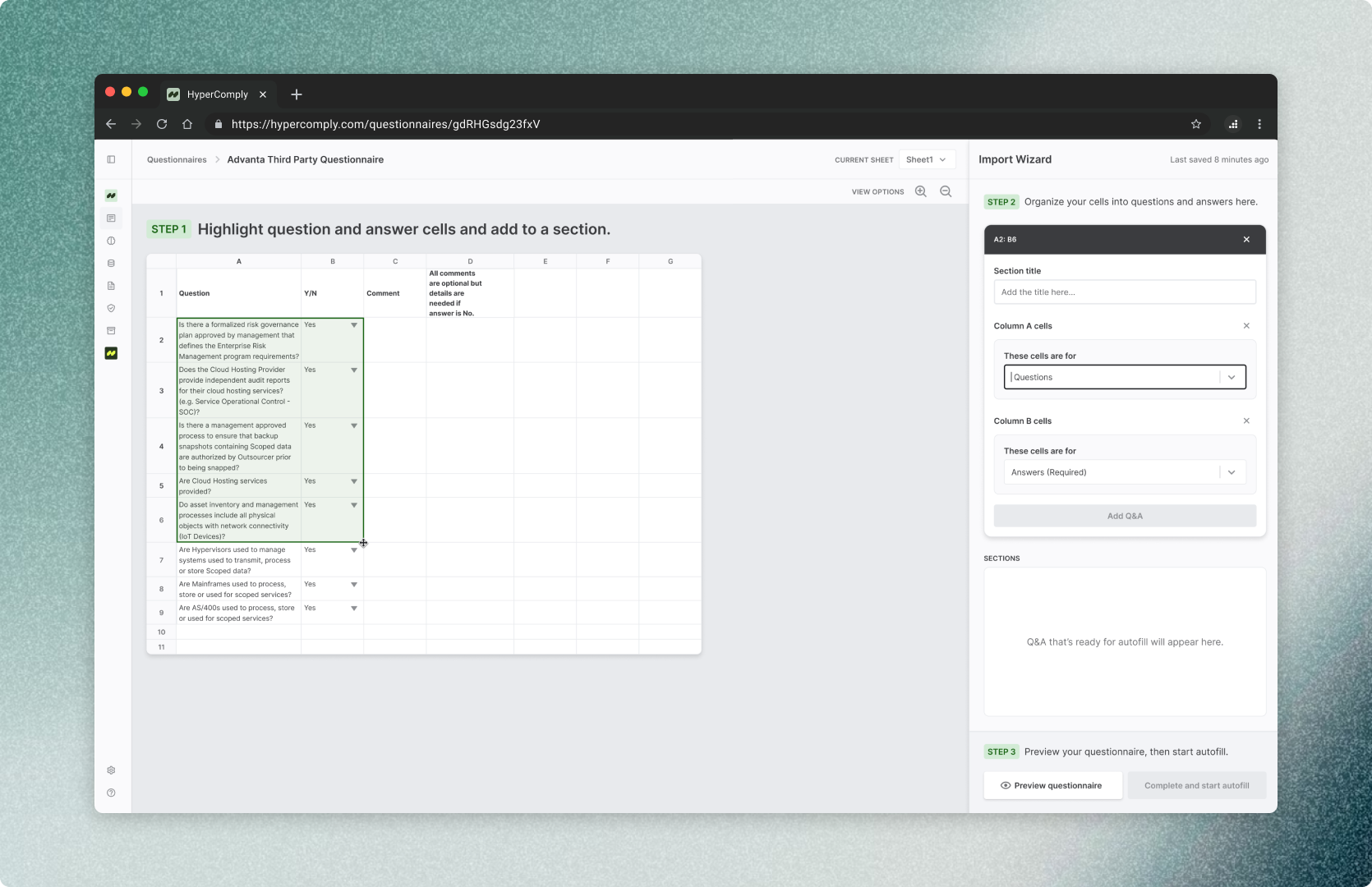Remove the Column A cells mapping
Image resolution: width=1372 pixels, height=887 pixels.
click(1246, 326)
